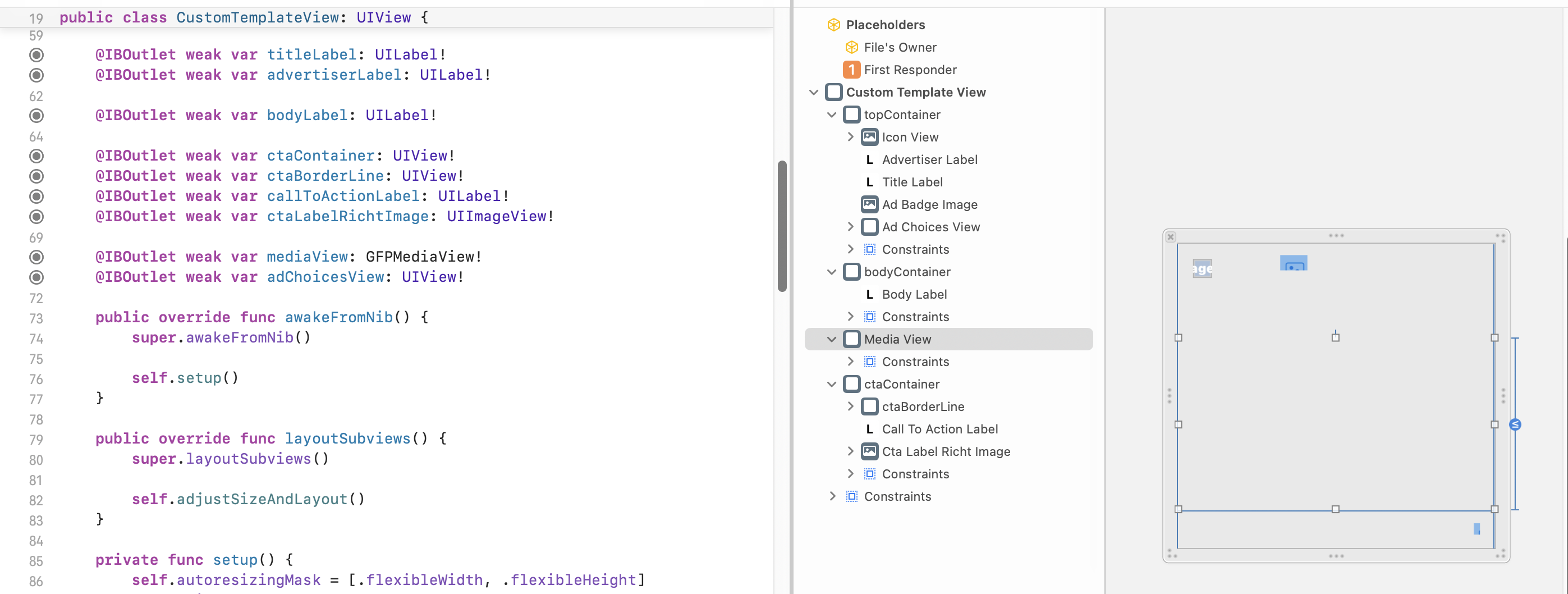
Task: Click the awakeFromNib function name
Action: [x=338, y=317]
